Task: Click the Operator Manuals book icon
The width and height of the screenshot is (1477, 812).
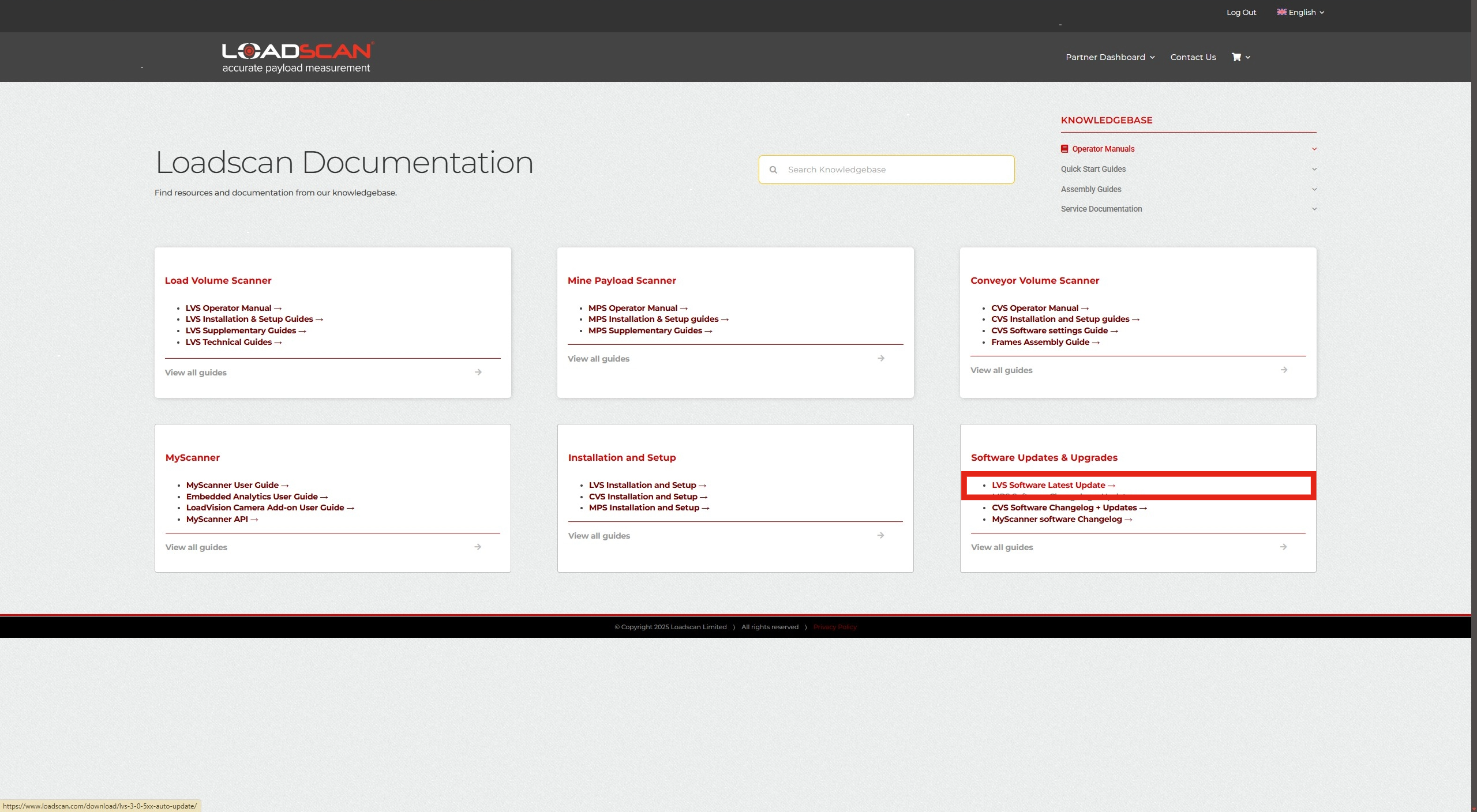Action: click(1064, 149)
